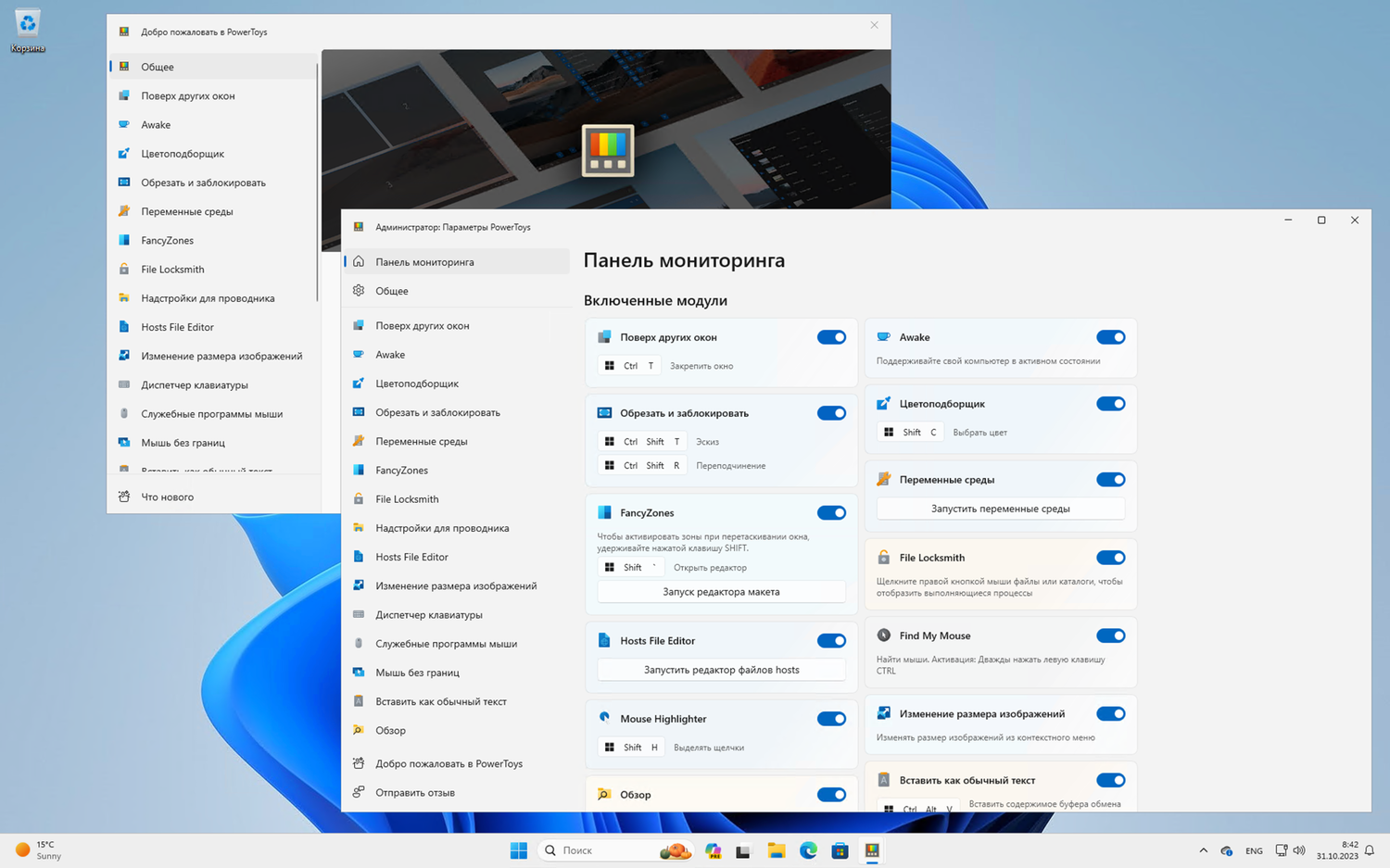The width and height of the screenshot is (1390, 868).
Task: Disable the FancyZones toggle on the dashboard
Action: [x=831, y=512]
